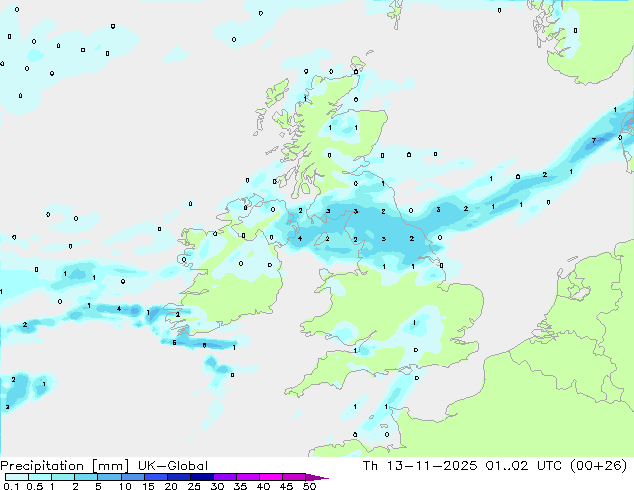
Task: Click the 25 to 30 mm legend swatch
Action: pyautogui.click(x=201, y=477)
